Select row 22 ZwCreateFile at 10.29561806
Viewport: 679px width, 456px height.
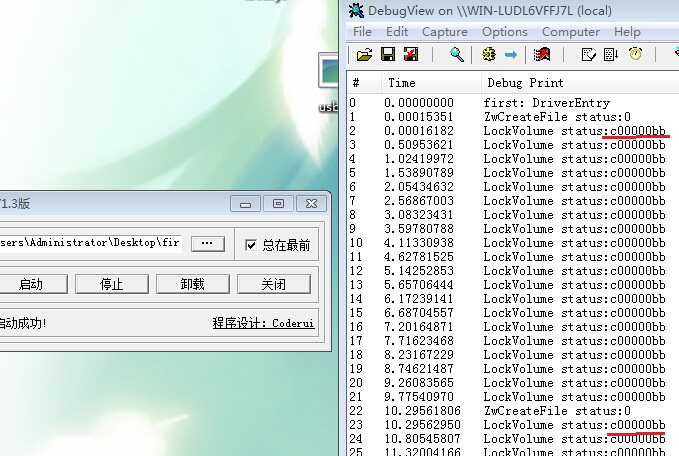[x=513, y=411]
